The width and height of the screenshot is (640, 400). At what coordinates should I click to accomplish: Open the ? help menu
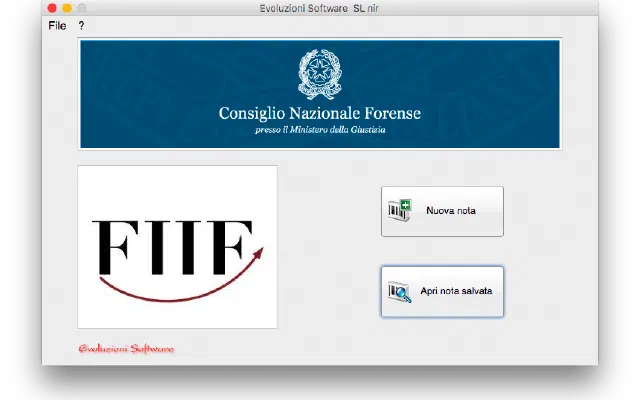(x=81, y=26)
